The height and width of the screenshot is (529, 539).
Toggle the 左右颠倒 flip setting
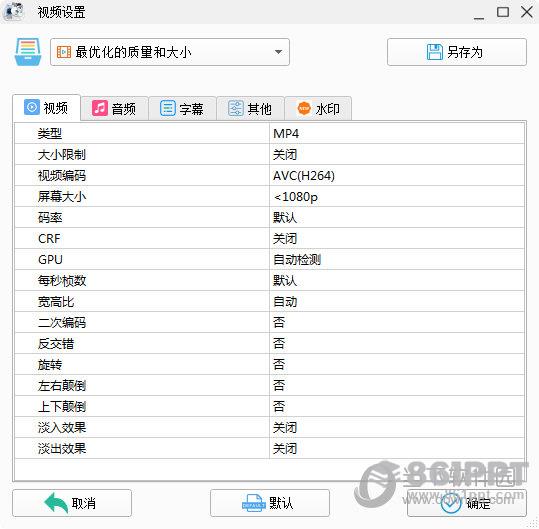coord(397,385)
